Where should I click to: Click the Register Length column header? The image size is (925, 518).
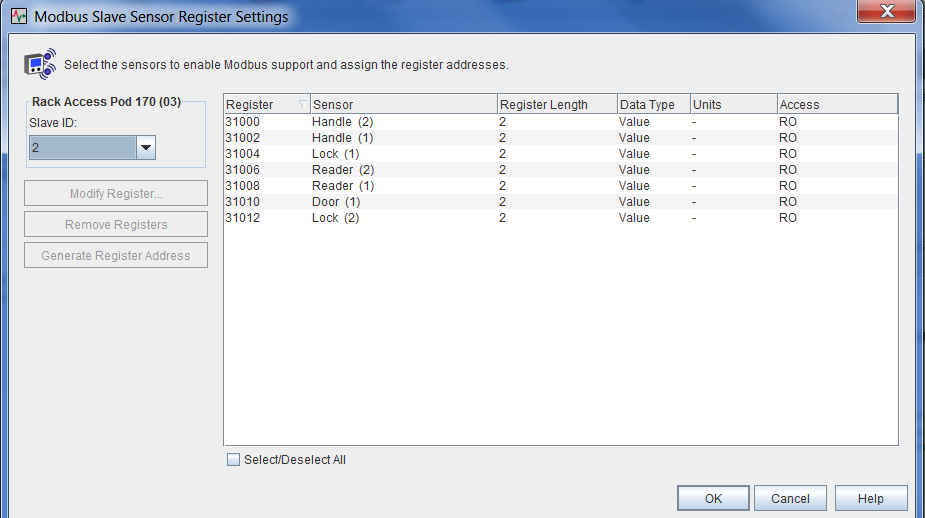tap(557, 104)
